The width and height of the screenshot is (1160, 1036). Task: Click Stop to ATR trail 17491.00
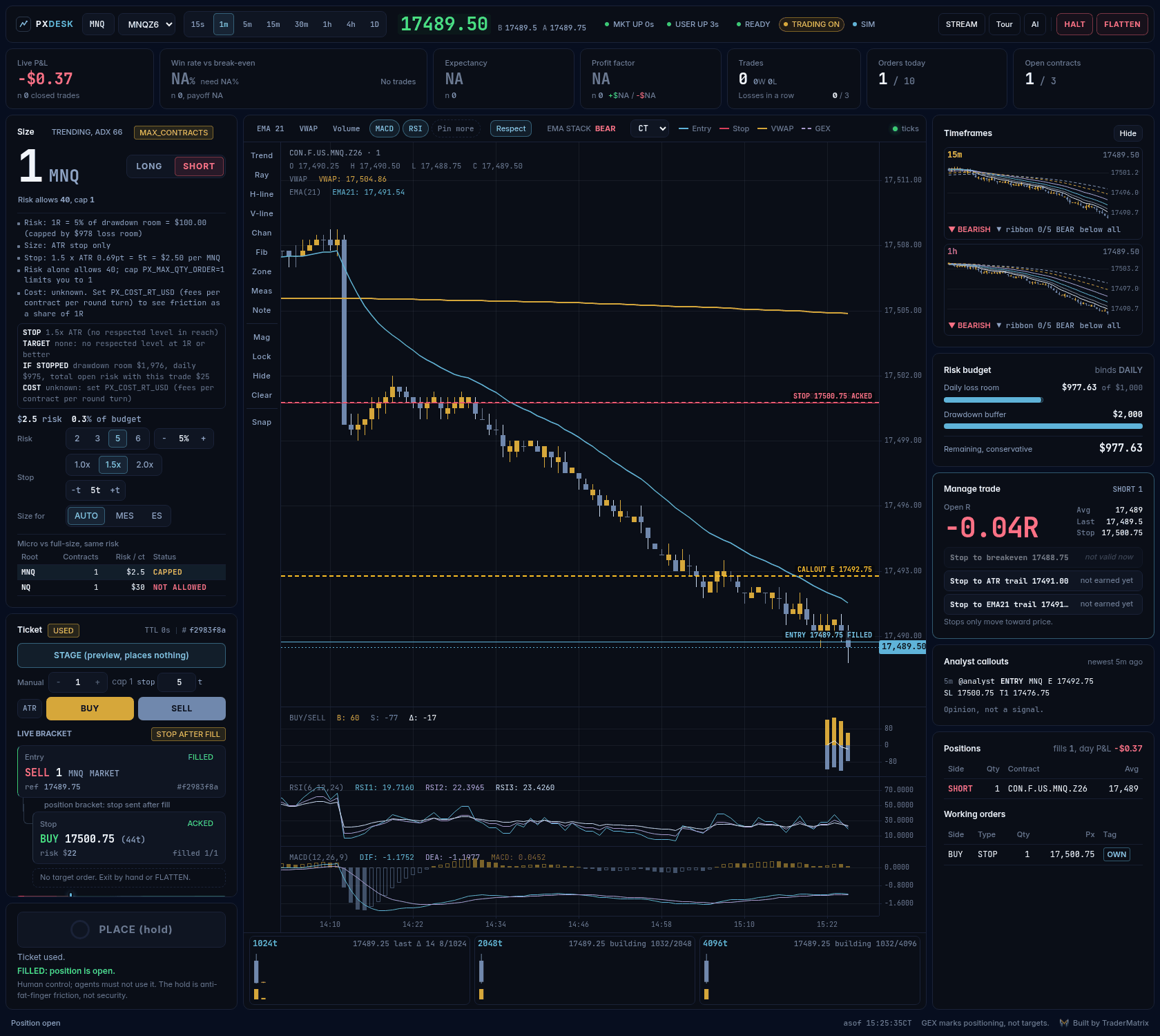(1043, 581)
